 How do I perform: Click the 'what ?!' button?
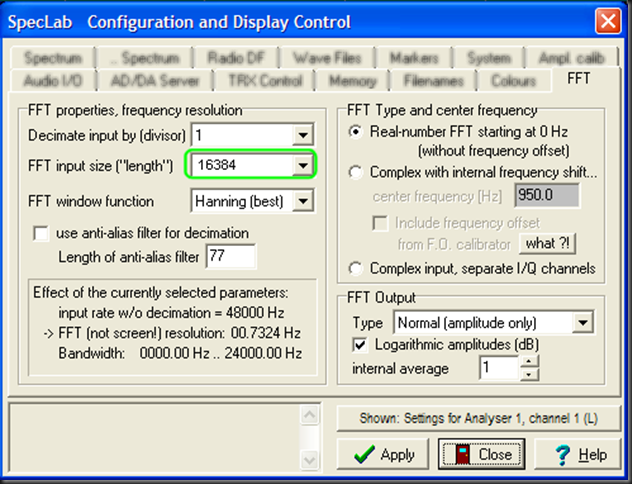[x=547, y=243]
